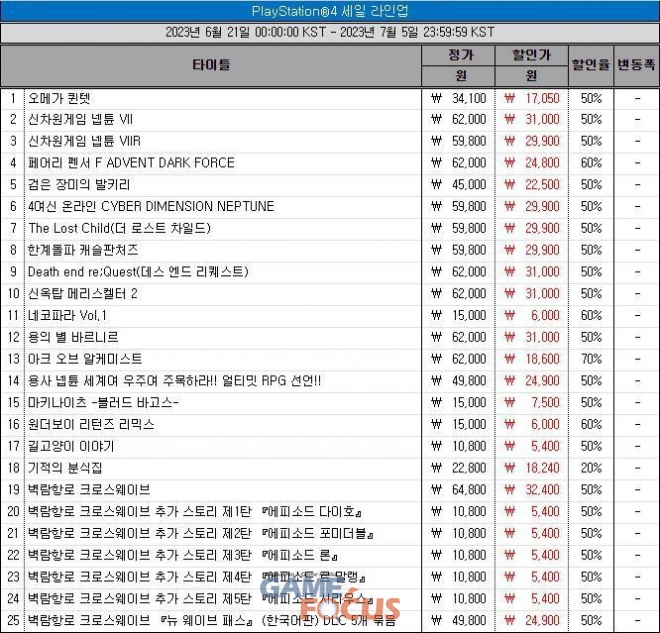Select regular price 49,800 for 용사 넵튠
The image size is (660, 633).
(469, 381)
